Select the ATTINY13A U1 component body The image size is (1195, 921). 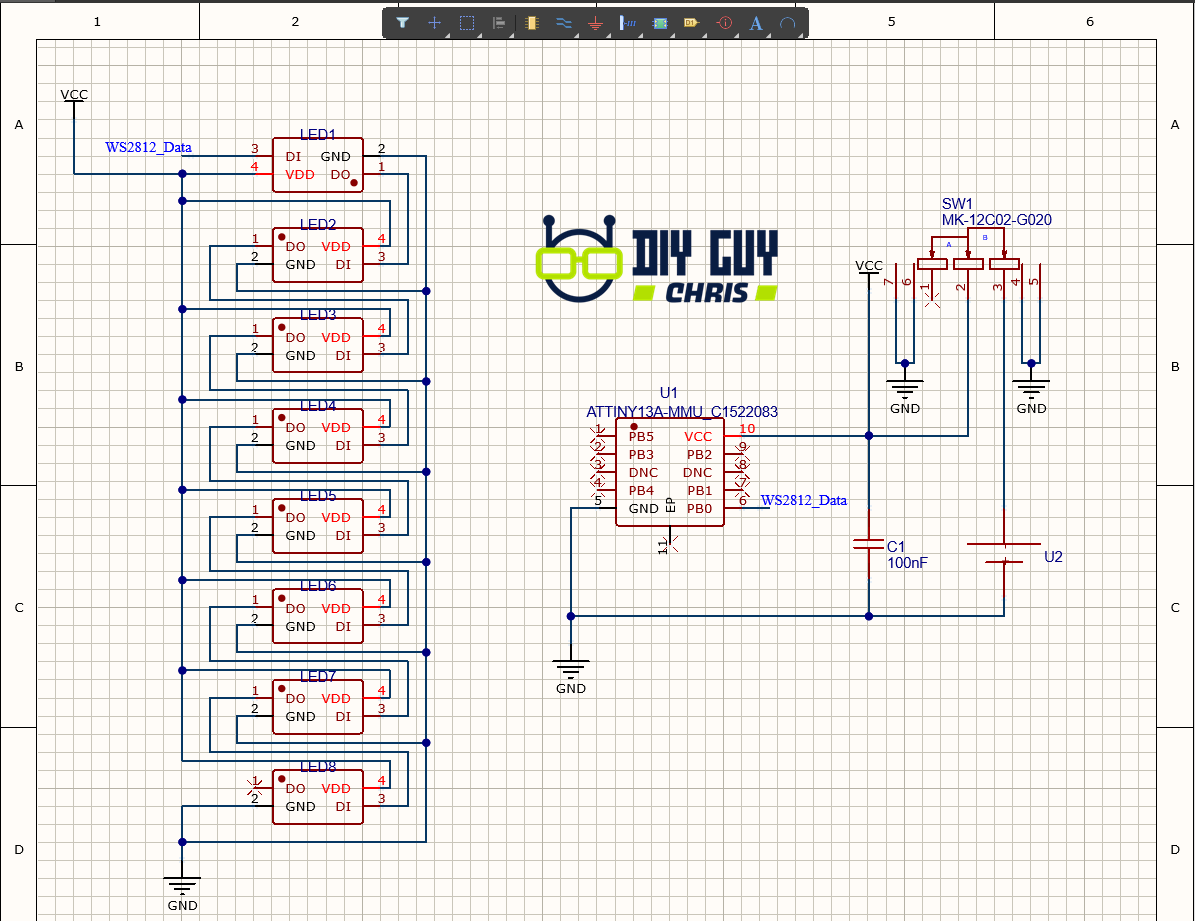point(670,472)
